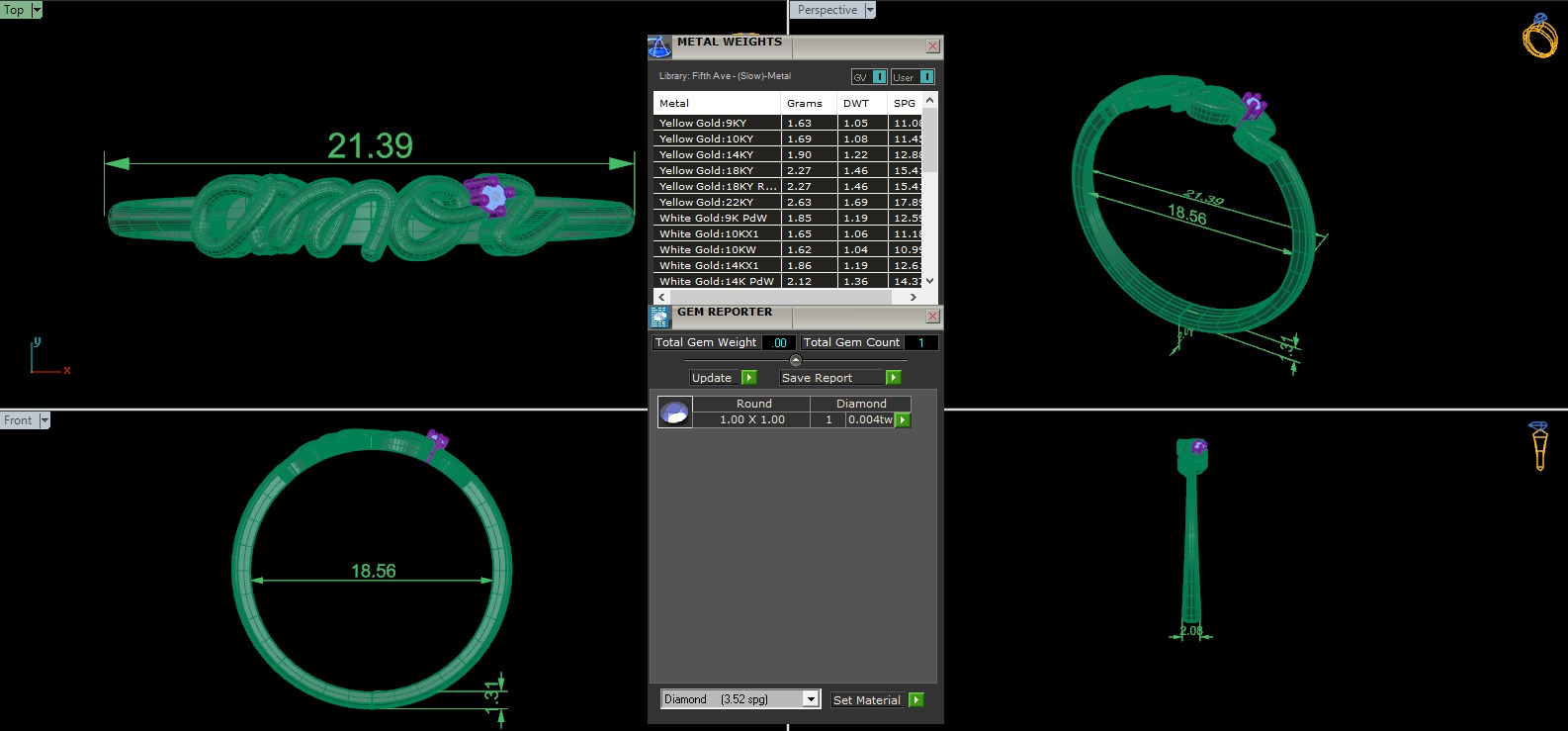The image size is (1568, 731).
Task: Select the White Gold:10KW row
Action: pyautogui.click(x=788, y=249)
